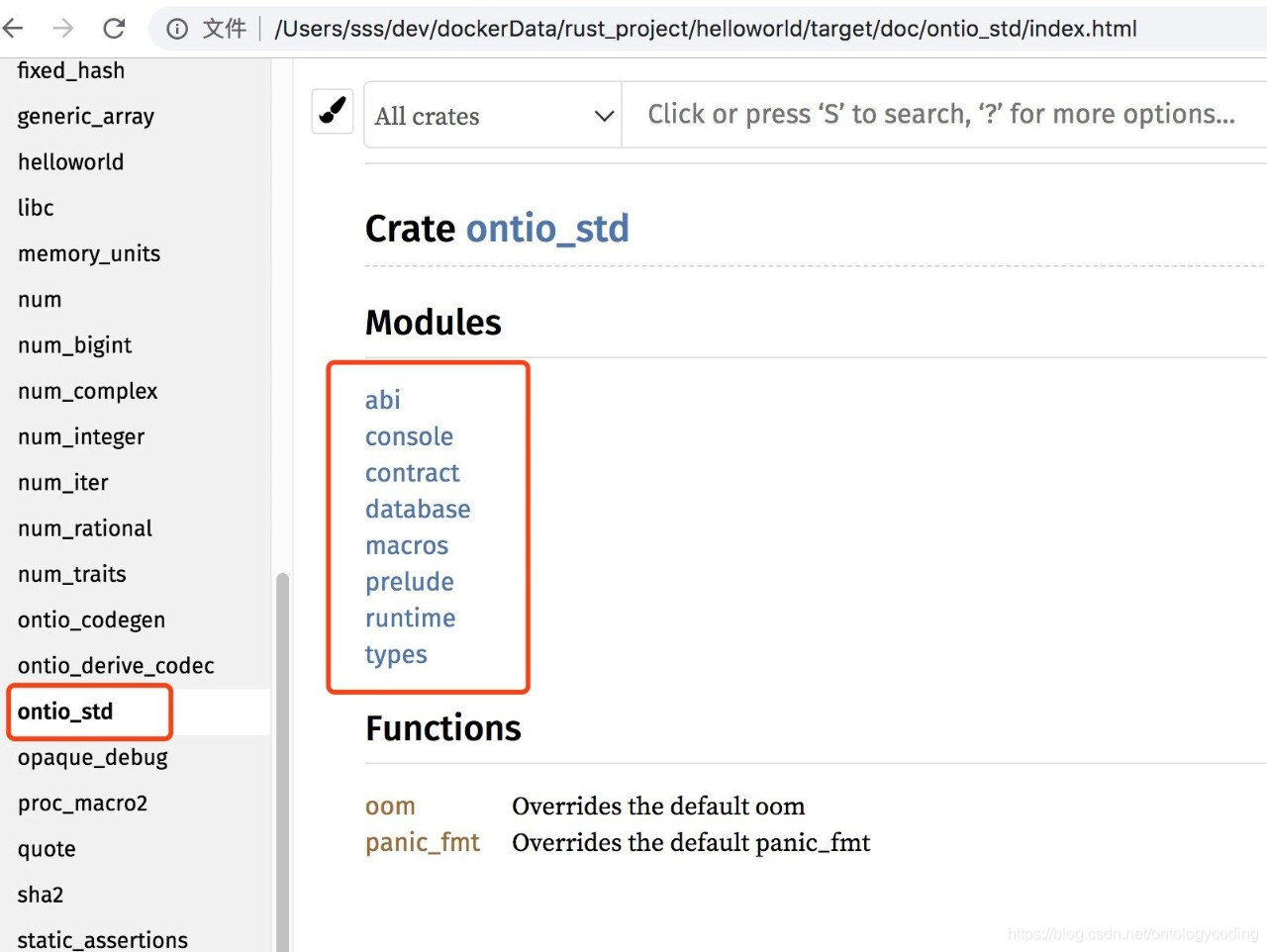Viewport: 1267px width, 952px height.
Task: Click the sidebar vertical scrollbar thumb
Action: pos(282,762)
